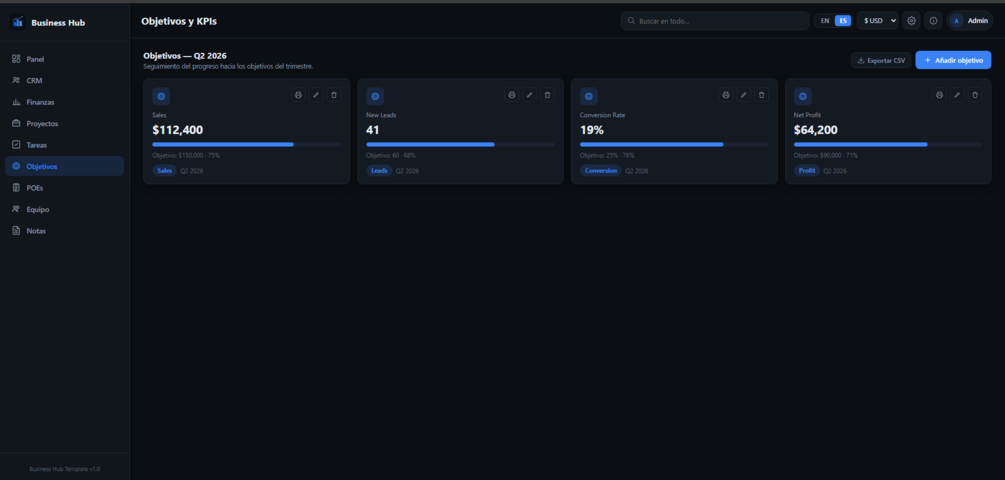Screen dimensions: 1005x480
Task: Click the Business Hub logo icon
Action: (17, 22)
